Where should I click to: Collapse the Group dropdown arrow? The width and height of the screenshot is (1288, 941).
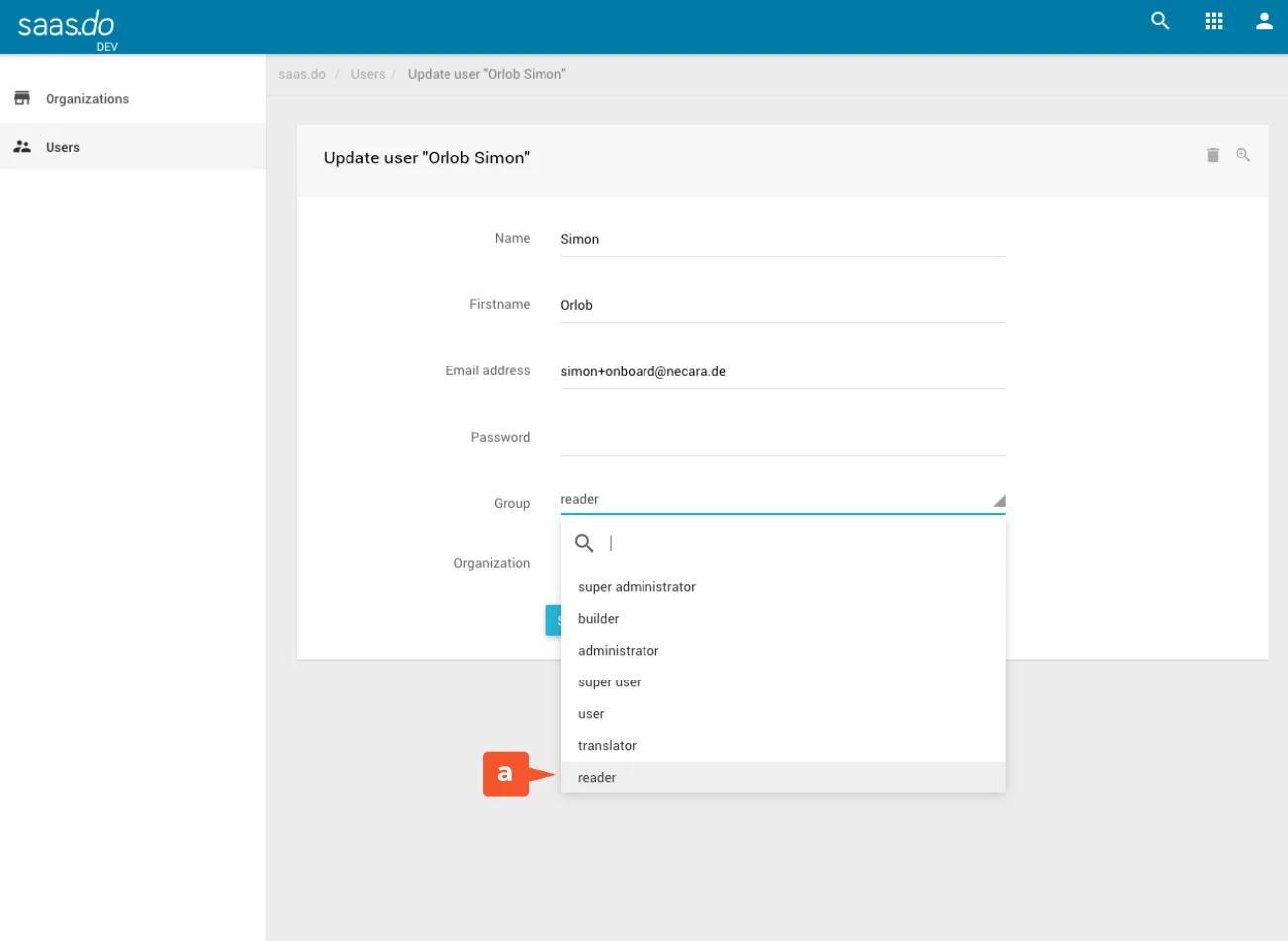[998, 501]
